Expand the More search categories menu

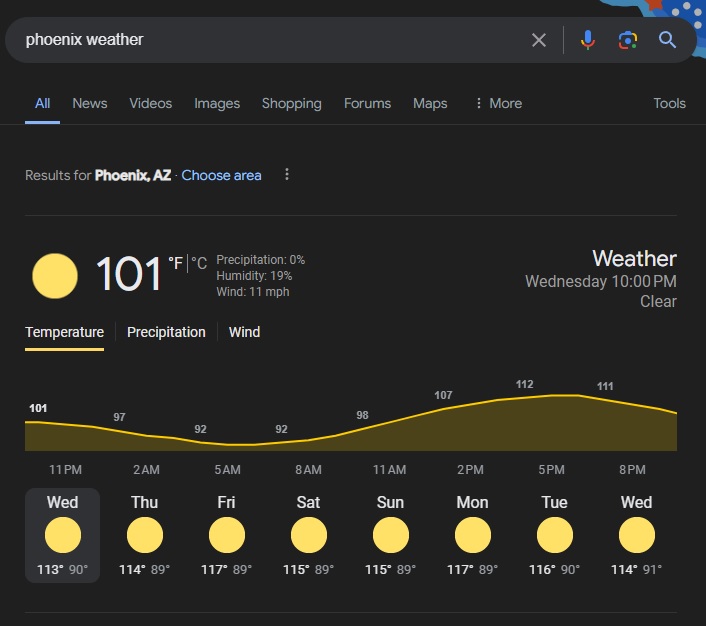(x=497, y=103)
